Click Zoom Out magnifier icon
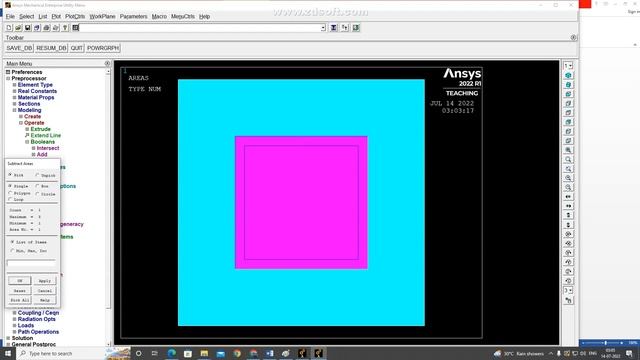 click(568, 188)
